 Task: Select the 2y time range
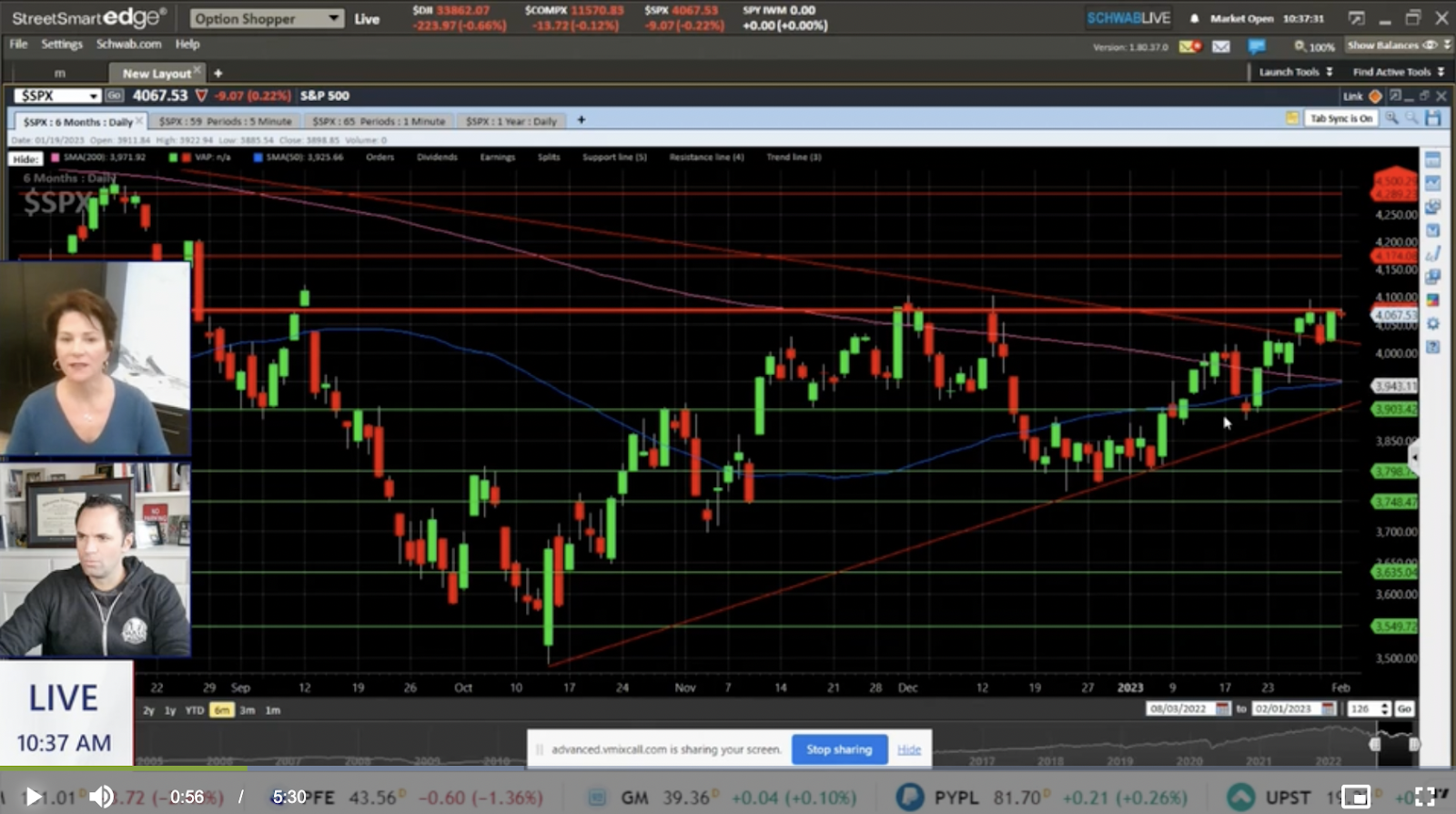click(148, 710)
